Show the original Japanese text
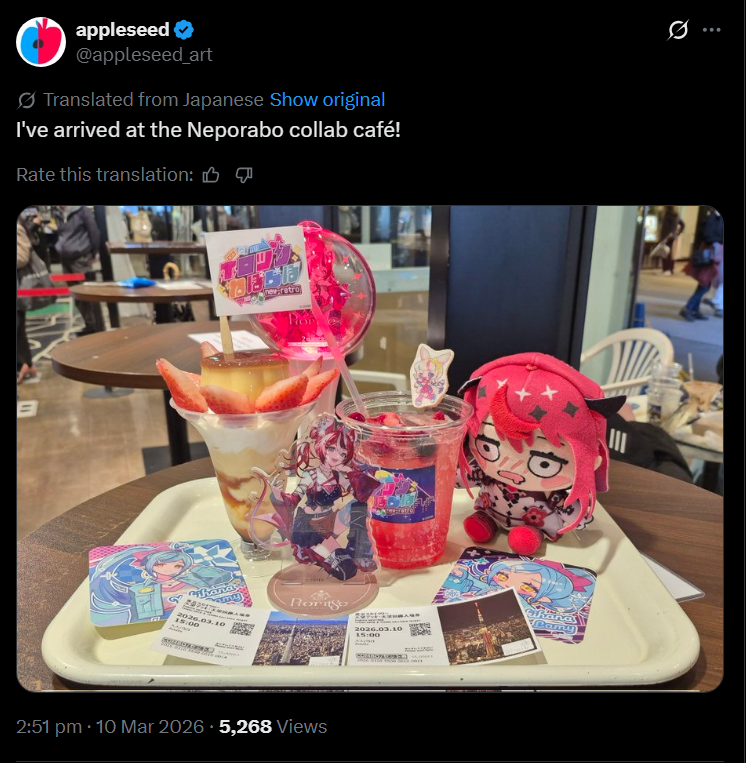Screen dimensions: 746x763 click(328, 100)
